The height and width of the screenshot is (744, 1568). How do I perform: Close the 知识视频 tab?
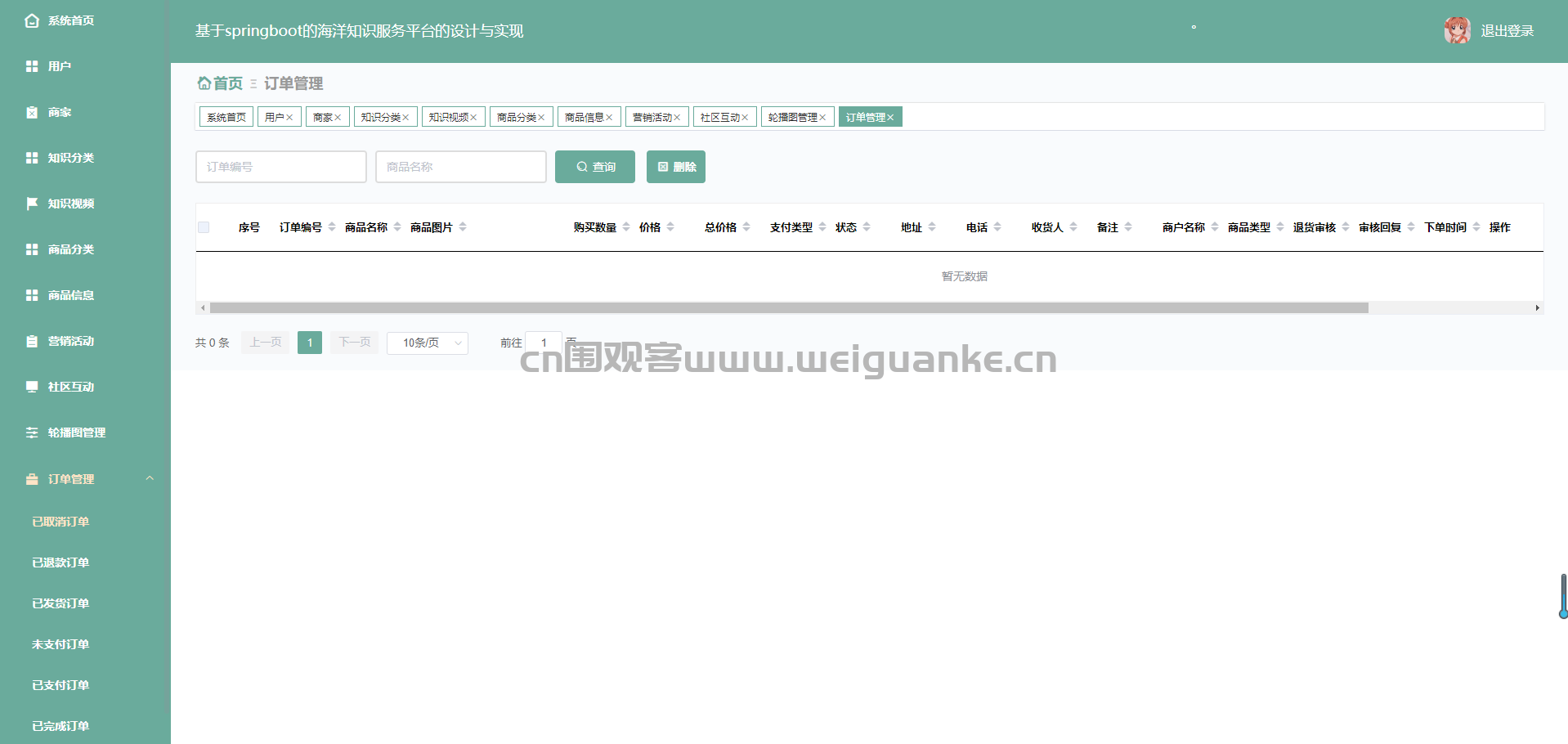pos(473,118)
